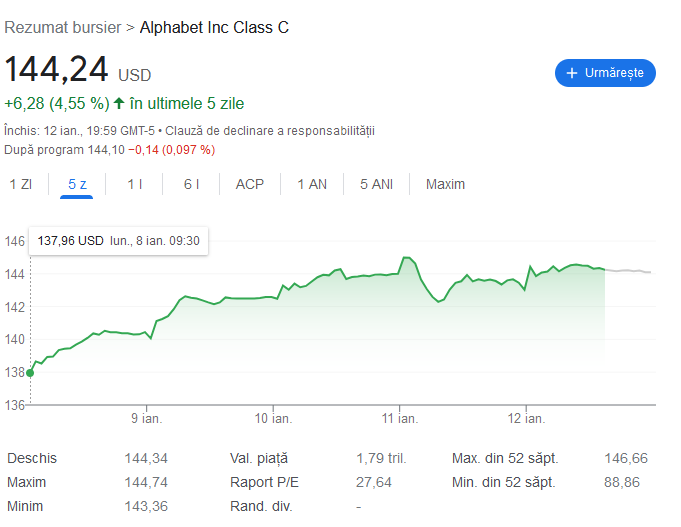Click the Minim value 143,36
681x527 pixels.
[146, 506]
